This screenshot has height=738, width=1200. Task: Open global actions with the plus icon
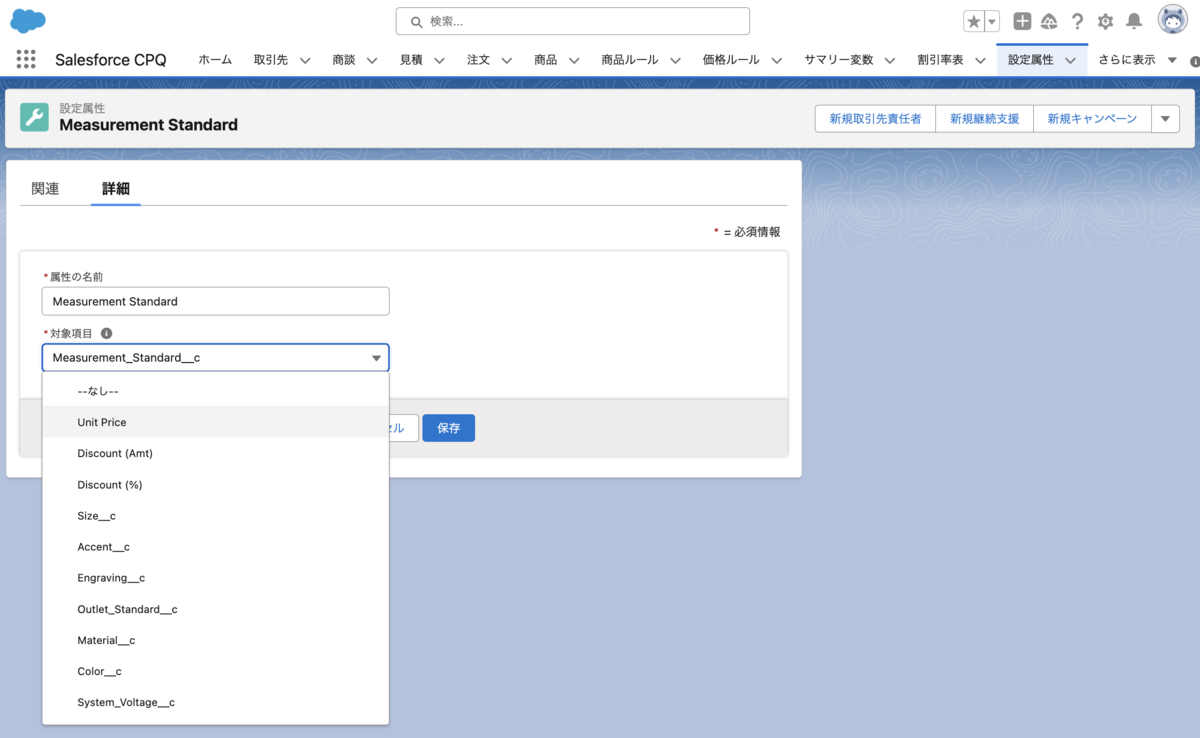pyautogui.click(x=1022, y=20)
